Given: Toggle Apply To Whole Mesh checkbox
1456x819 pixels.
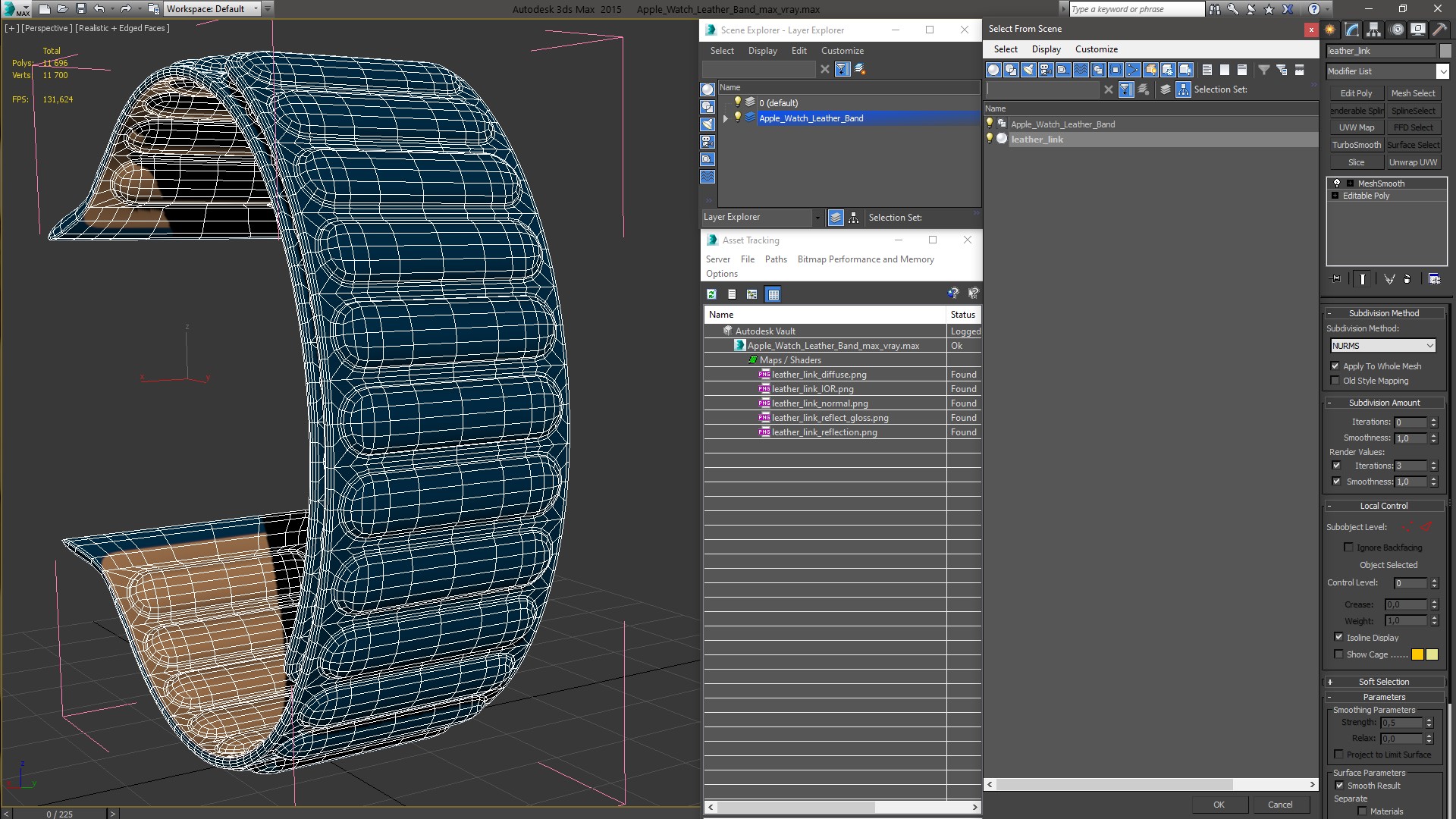Looking at the screenshot, I should (x=1335, y=366).
